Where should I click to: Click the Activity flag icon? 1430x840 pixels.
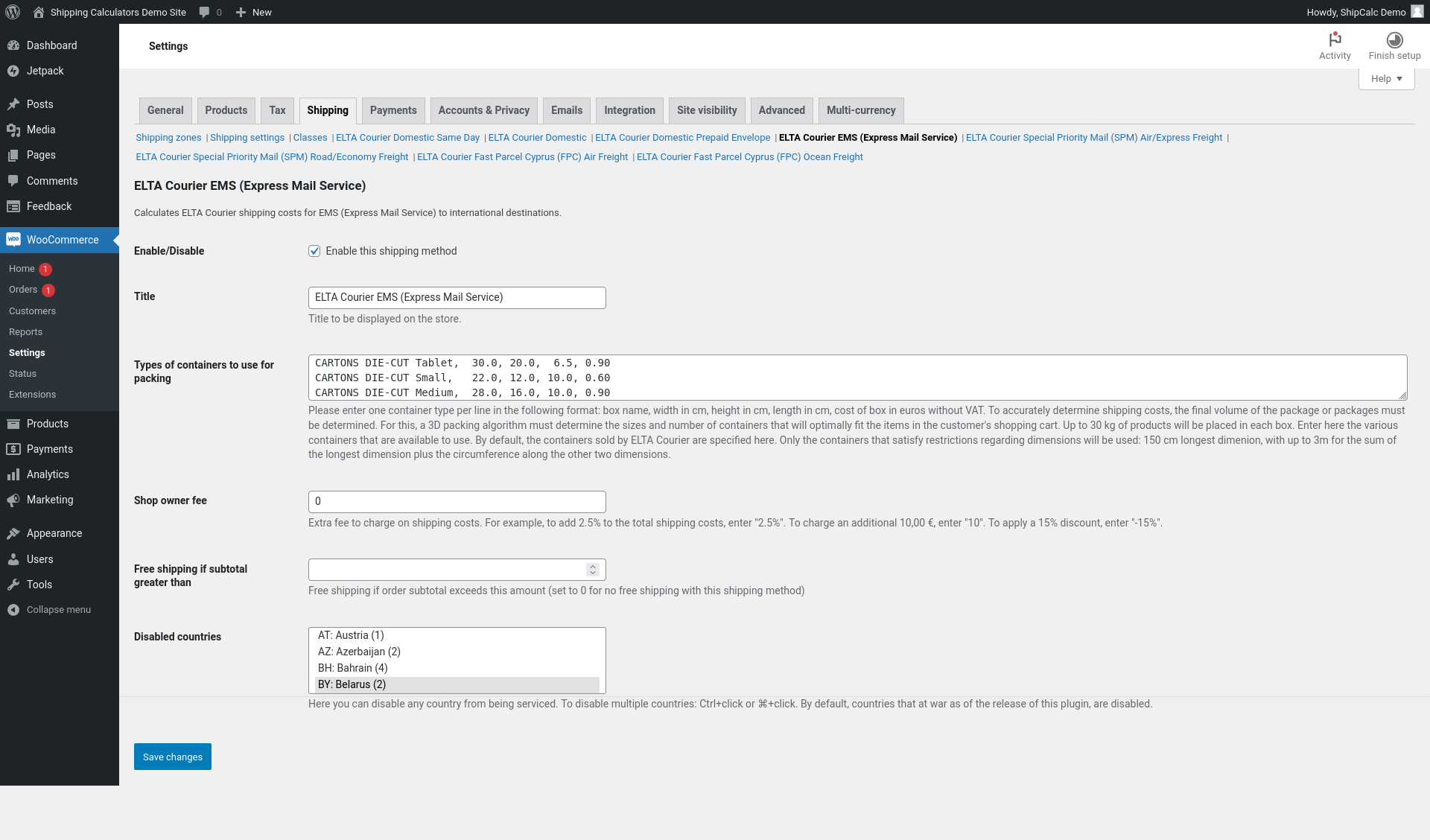click(x=1335, y=39)
